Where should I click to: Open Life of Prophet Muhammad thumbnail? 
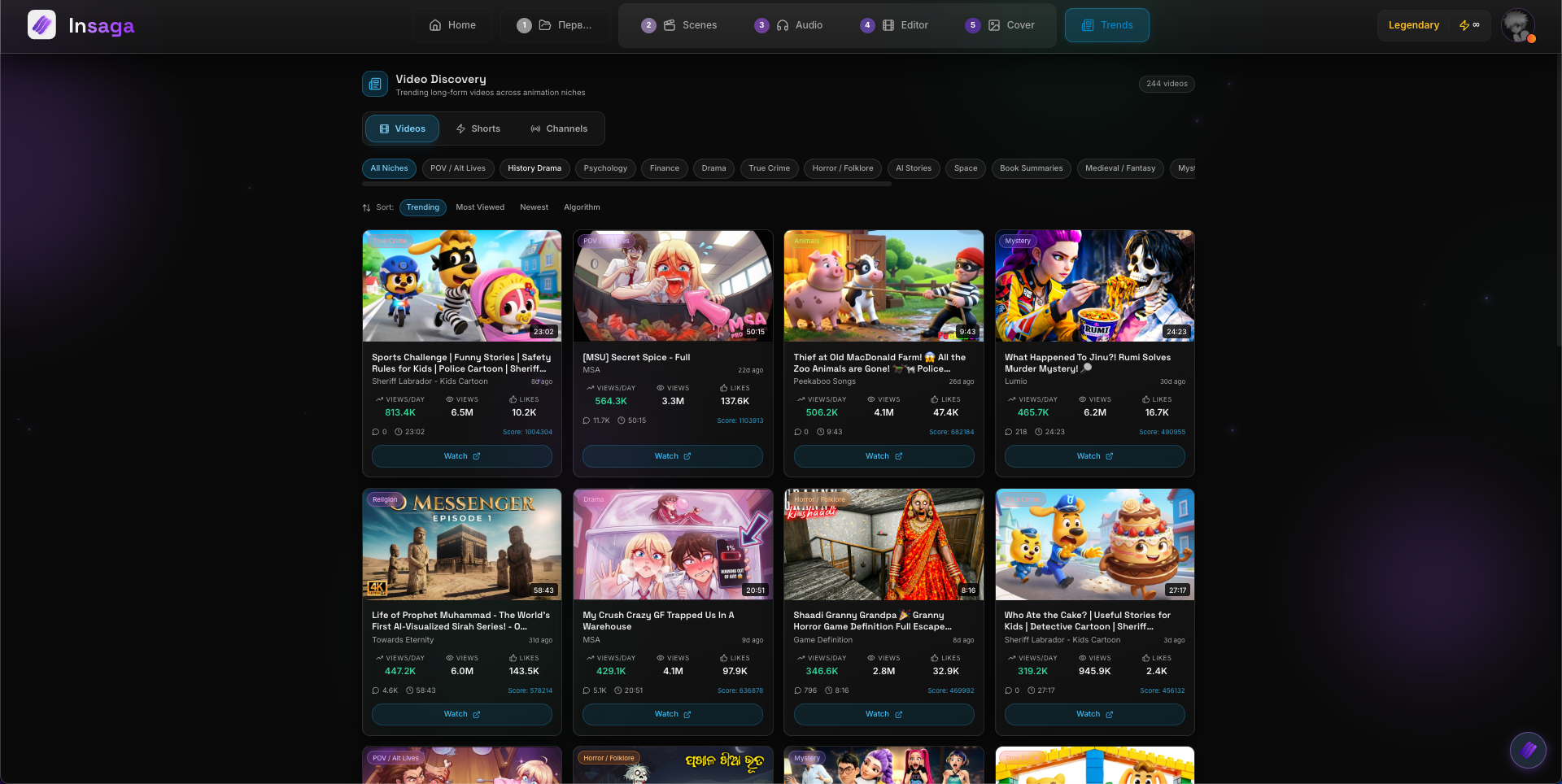462,544
